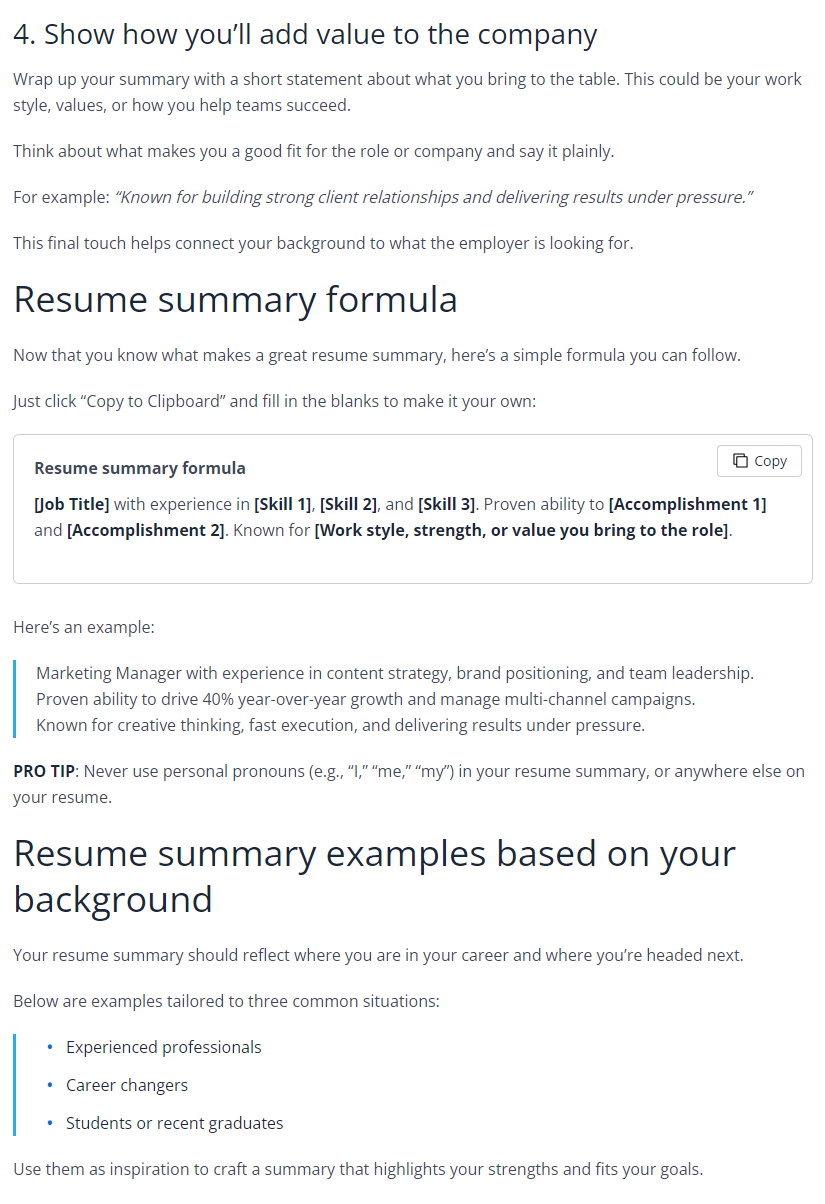The height and width of the screenshot is (1204, 825).
Task: Click the Resume summary examples heading
Action: coord(373,875)
